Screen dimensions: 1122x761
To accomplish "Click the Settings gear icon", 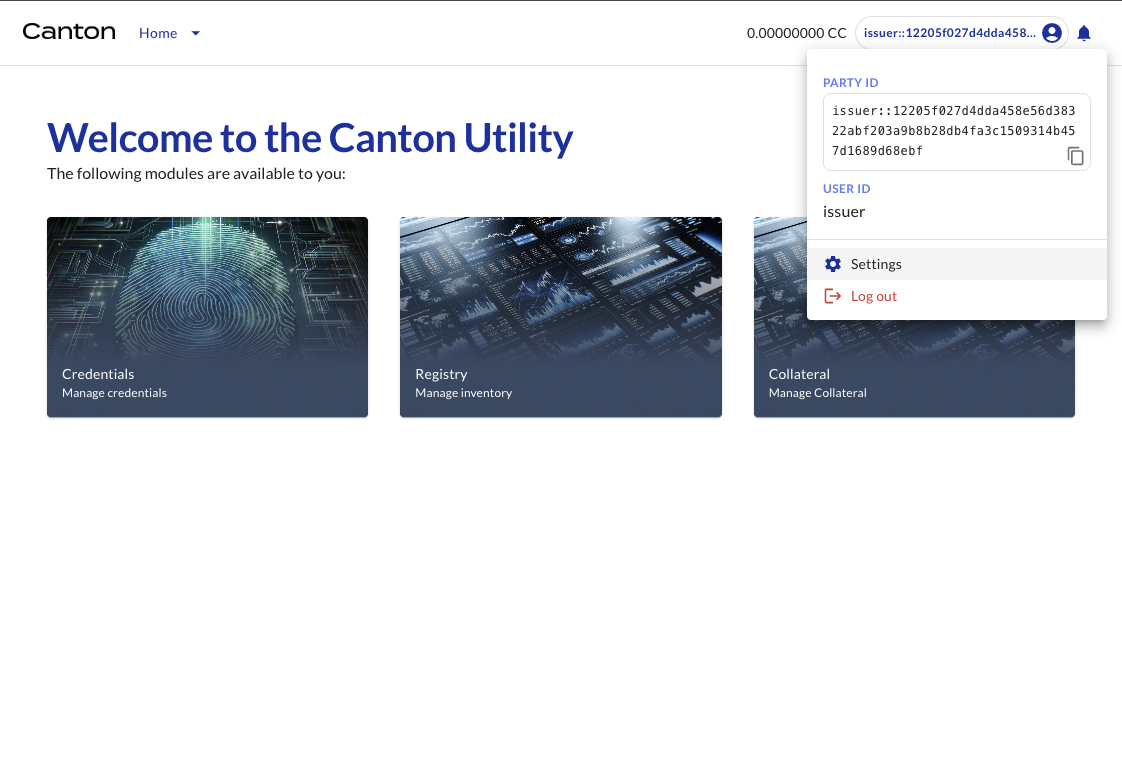I will click(833, 263).
